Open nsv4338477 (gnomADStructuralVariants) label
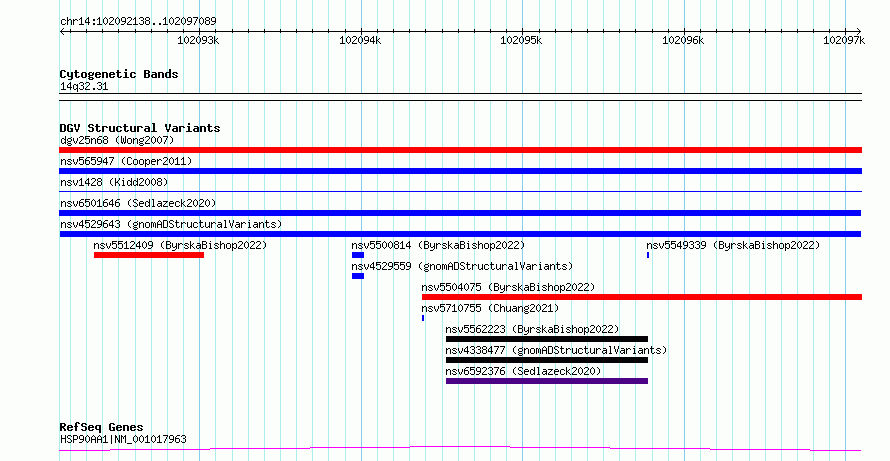890x461 pixels. [x=556, y=350]
